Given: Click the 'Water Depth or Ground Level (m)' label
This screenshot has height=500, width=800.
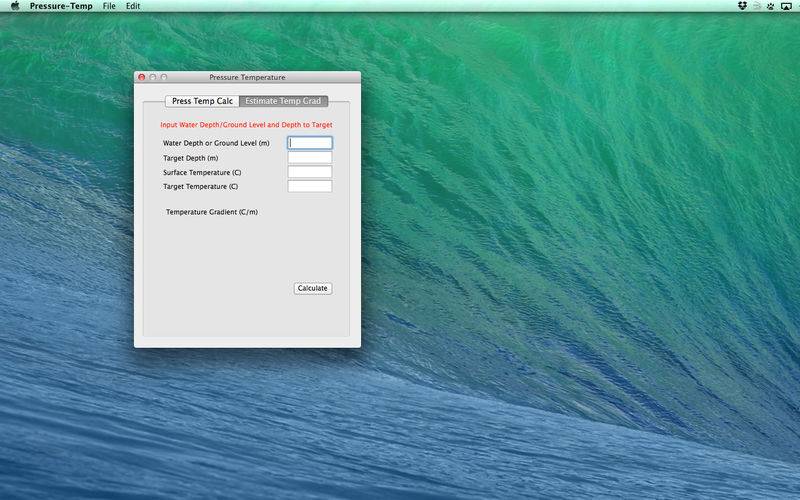Looking at the screenshot, I should [216, 143].
